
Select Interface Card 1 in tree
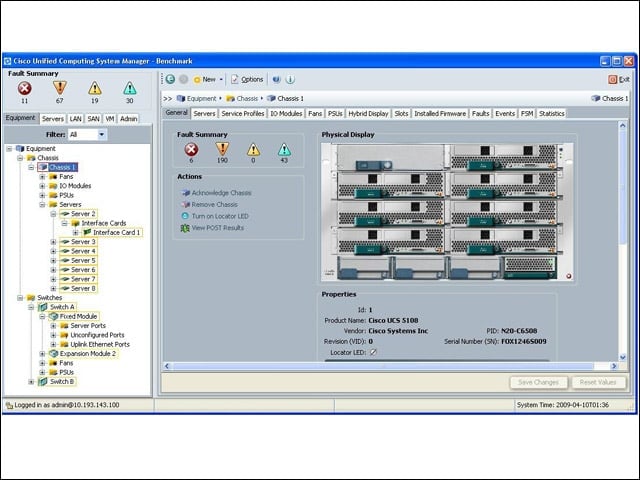112,233
